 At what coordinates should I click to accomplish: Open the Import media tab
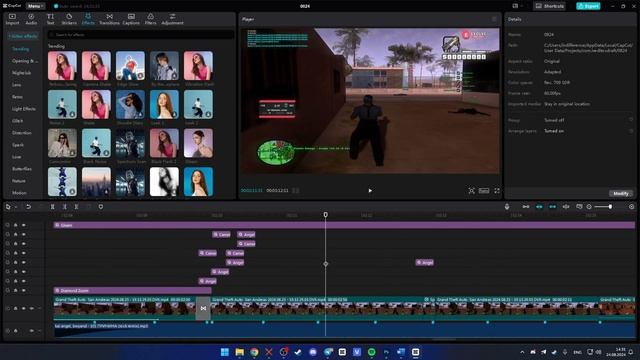click(x=12, y=19)
